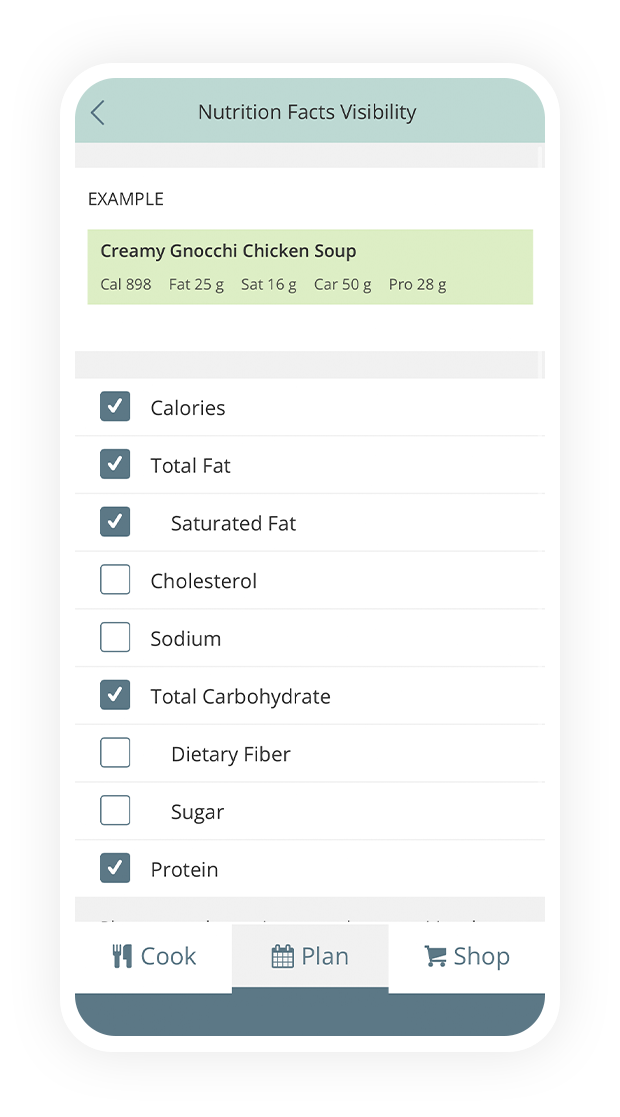Check the Sodium checkbox
This screenshot has height=1117, width=620.
pos(115,638)
